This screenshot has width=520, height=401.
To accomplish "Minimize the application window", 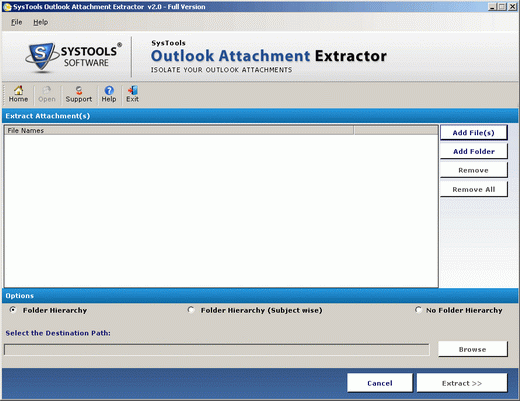I will pos(492,7).
